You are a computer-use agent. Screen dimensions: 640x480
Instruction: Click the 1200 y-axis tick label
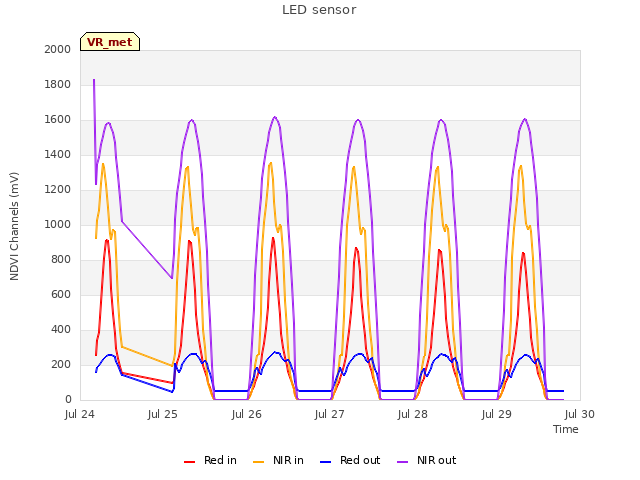click(x=58, y=190)
